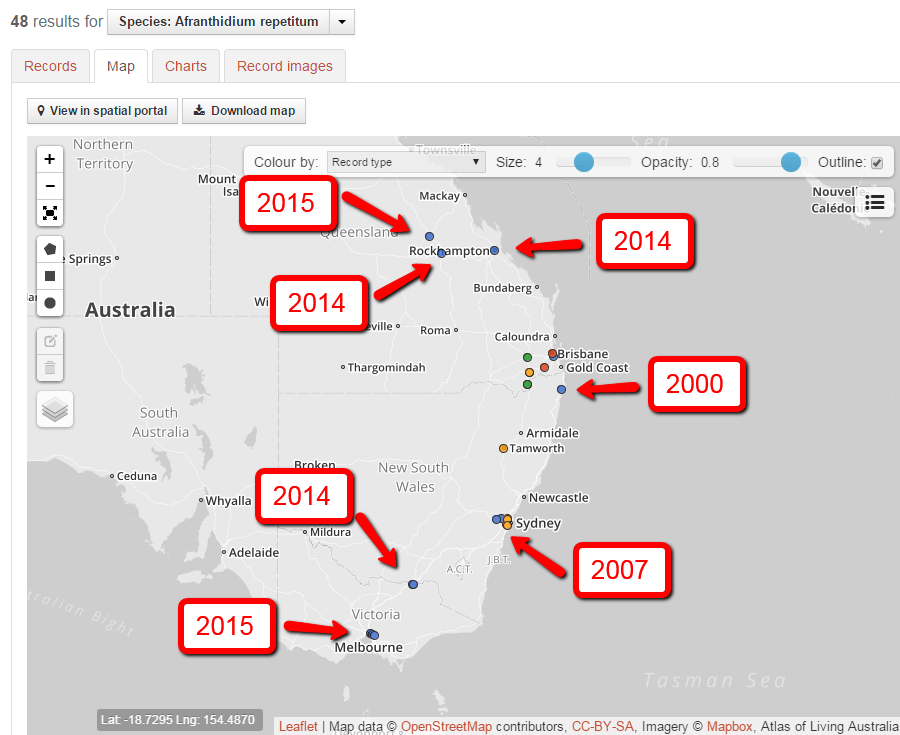Zoom out of the map
900x735 pixels.
50,186
